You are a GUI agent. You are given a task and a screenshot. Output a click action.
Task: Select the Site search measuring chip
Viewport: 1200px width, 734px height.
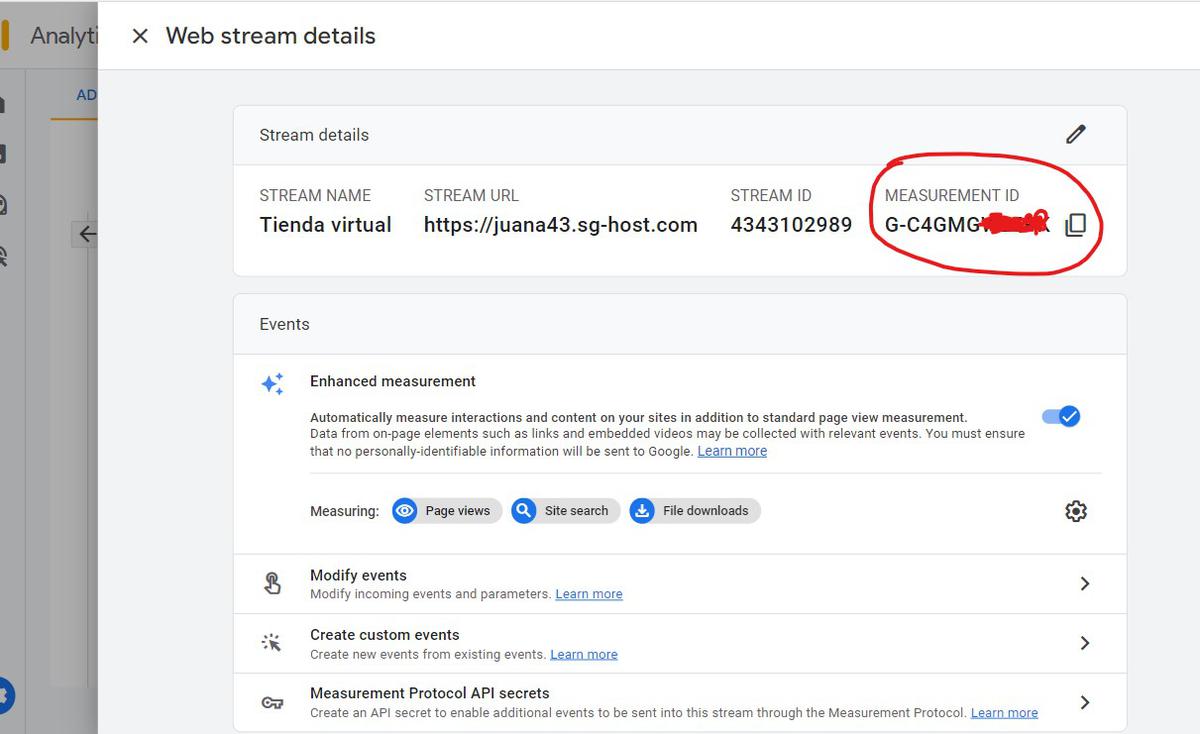tap(565, 511)
